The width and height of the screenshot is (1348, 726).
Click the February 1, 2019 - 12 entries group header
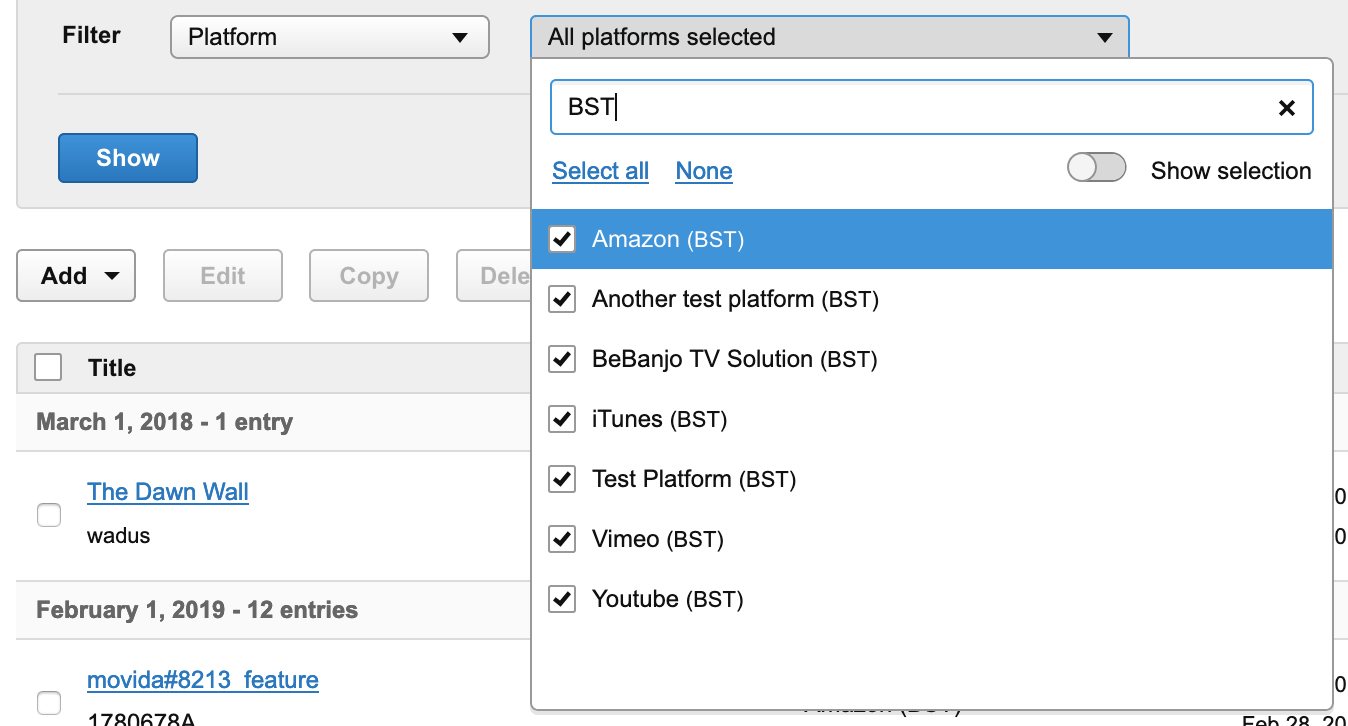tap(197, 610)
